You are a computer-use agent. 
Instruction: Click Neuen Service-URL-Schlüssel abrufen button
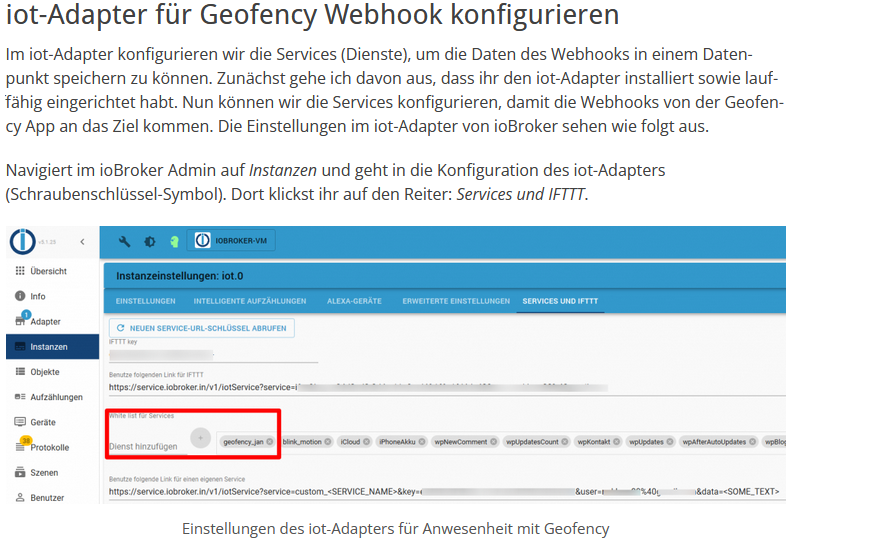201,328
